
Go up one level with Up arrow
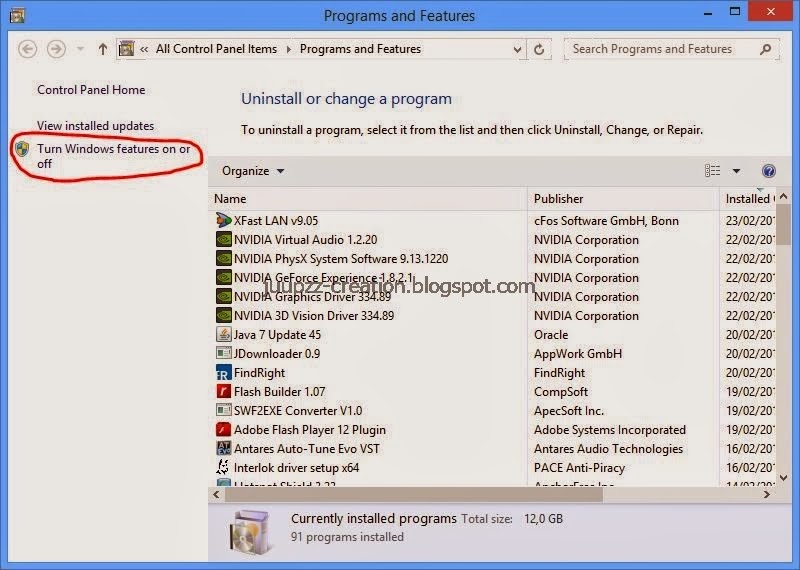(103, 49)
